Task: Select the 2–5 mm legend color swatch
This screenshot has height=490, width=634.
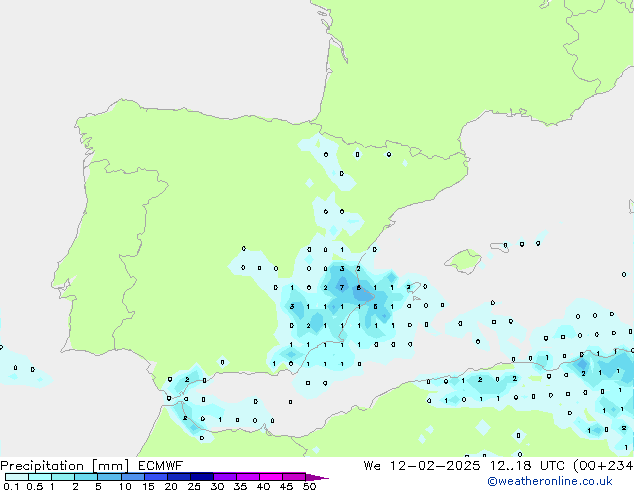Action: coord(86,477)
